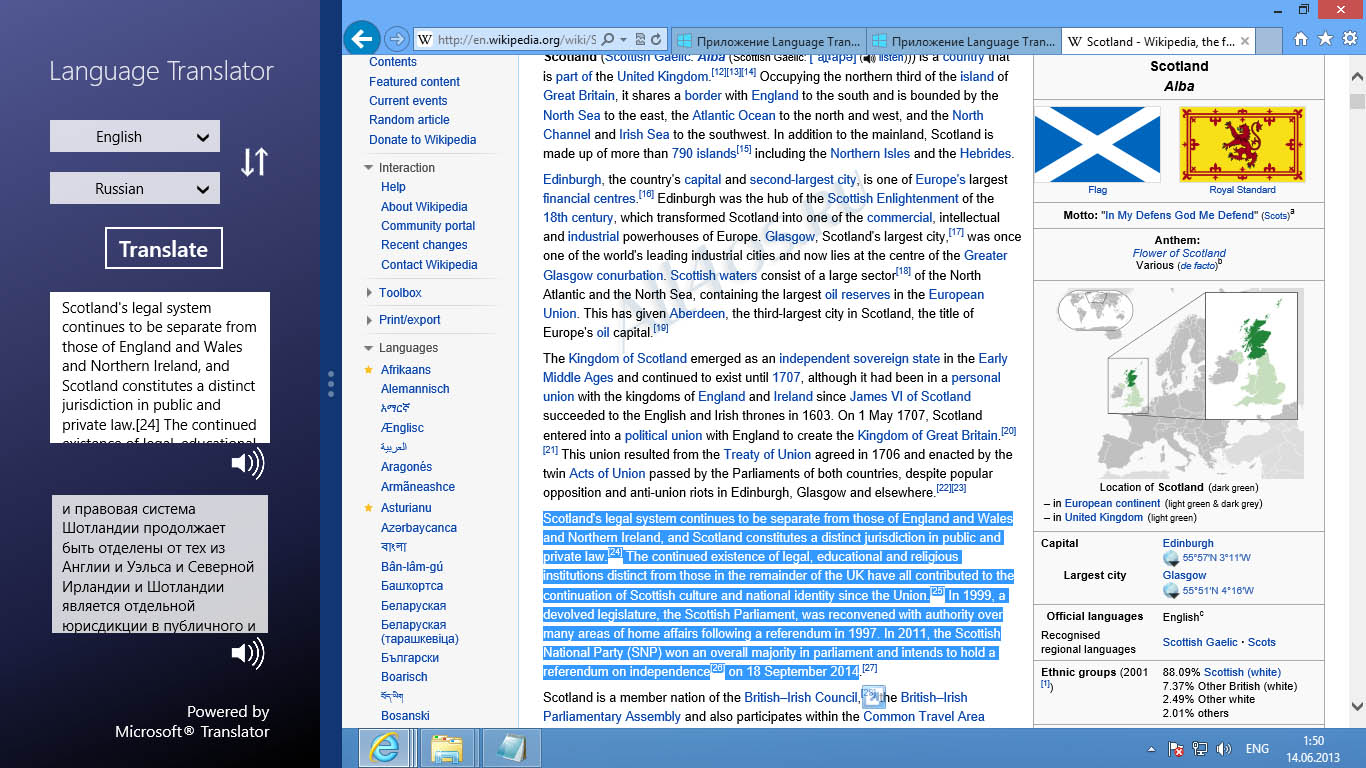Swap the source and target languages
This screenshot has width=1366, height=768.
(x=254, y=162)
